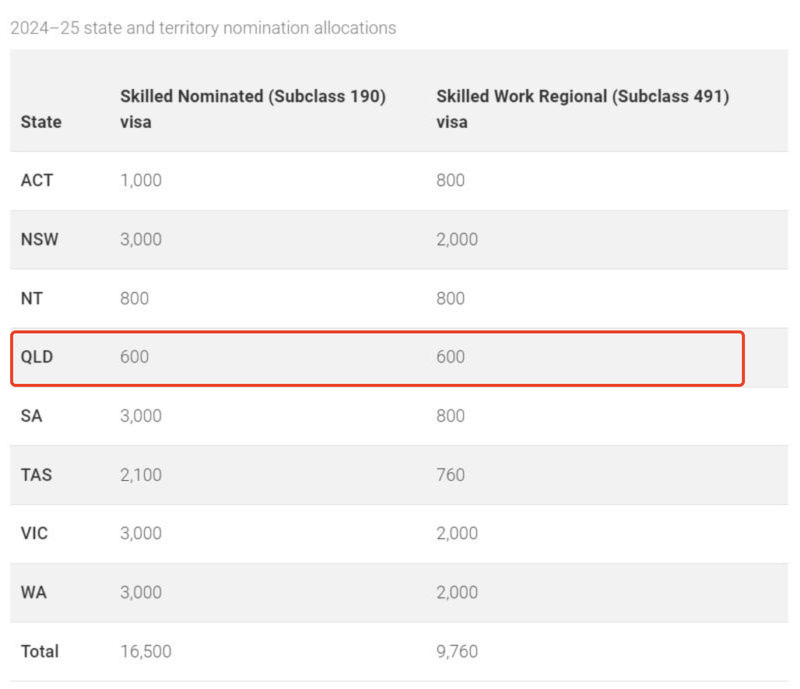Click the ACT Subclass 190 value 1,000
This screenshot has height=689, width=800.
point(141,181)
